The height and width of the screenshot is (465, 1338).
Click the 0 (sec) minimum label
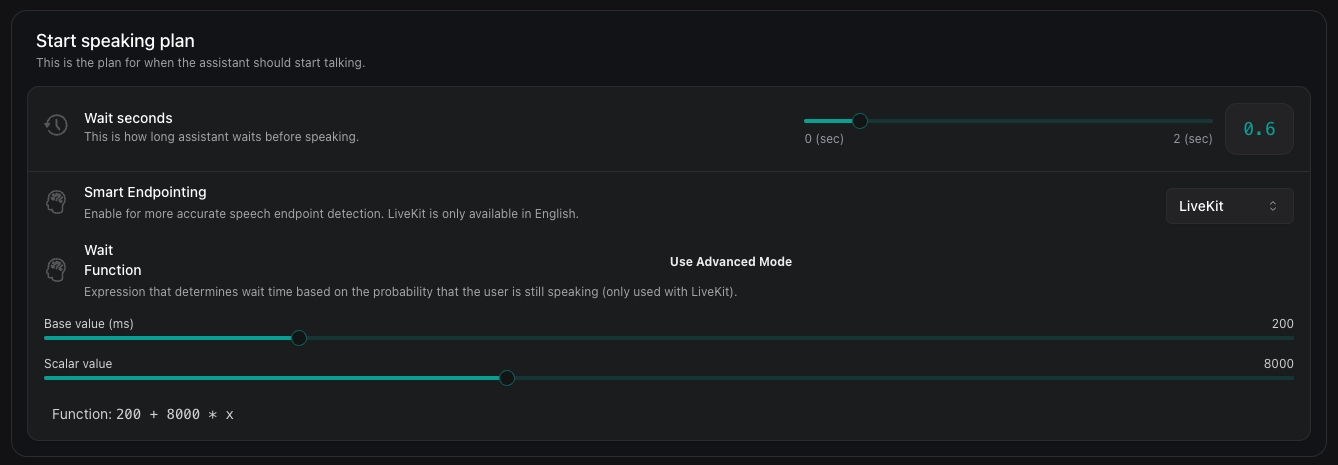824,139
